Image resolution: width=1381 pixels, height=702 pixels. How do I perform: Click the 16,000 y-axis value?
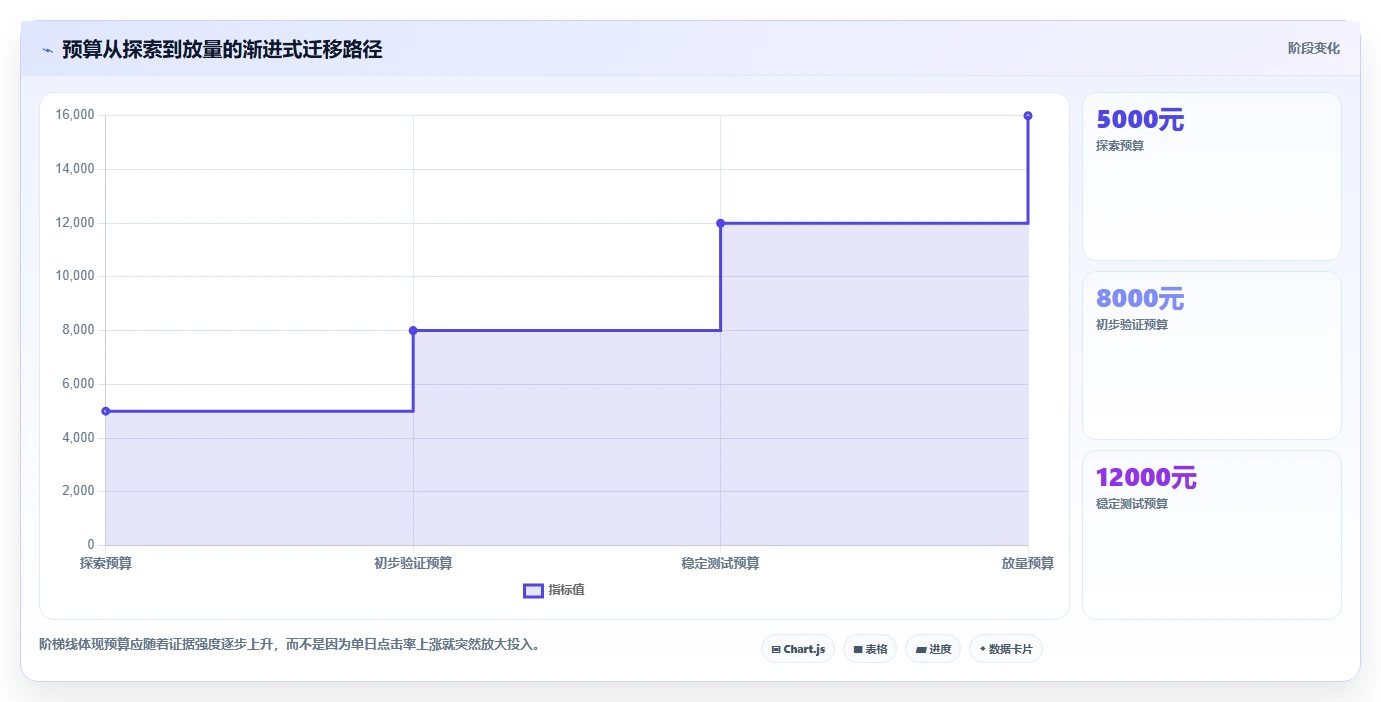coord(75,115)
